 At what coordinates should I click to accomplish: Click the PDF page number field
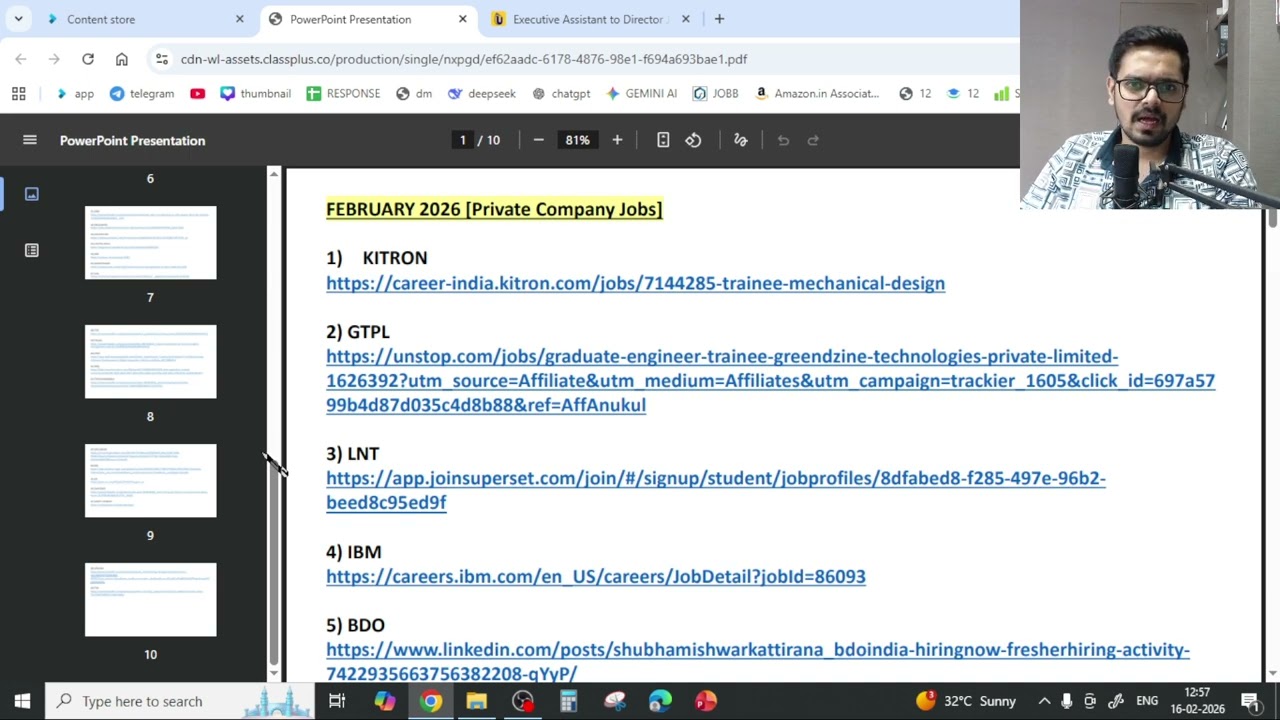point(462,140)
